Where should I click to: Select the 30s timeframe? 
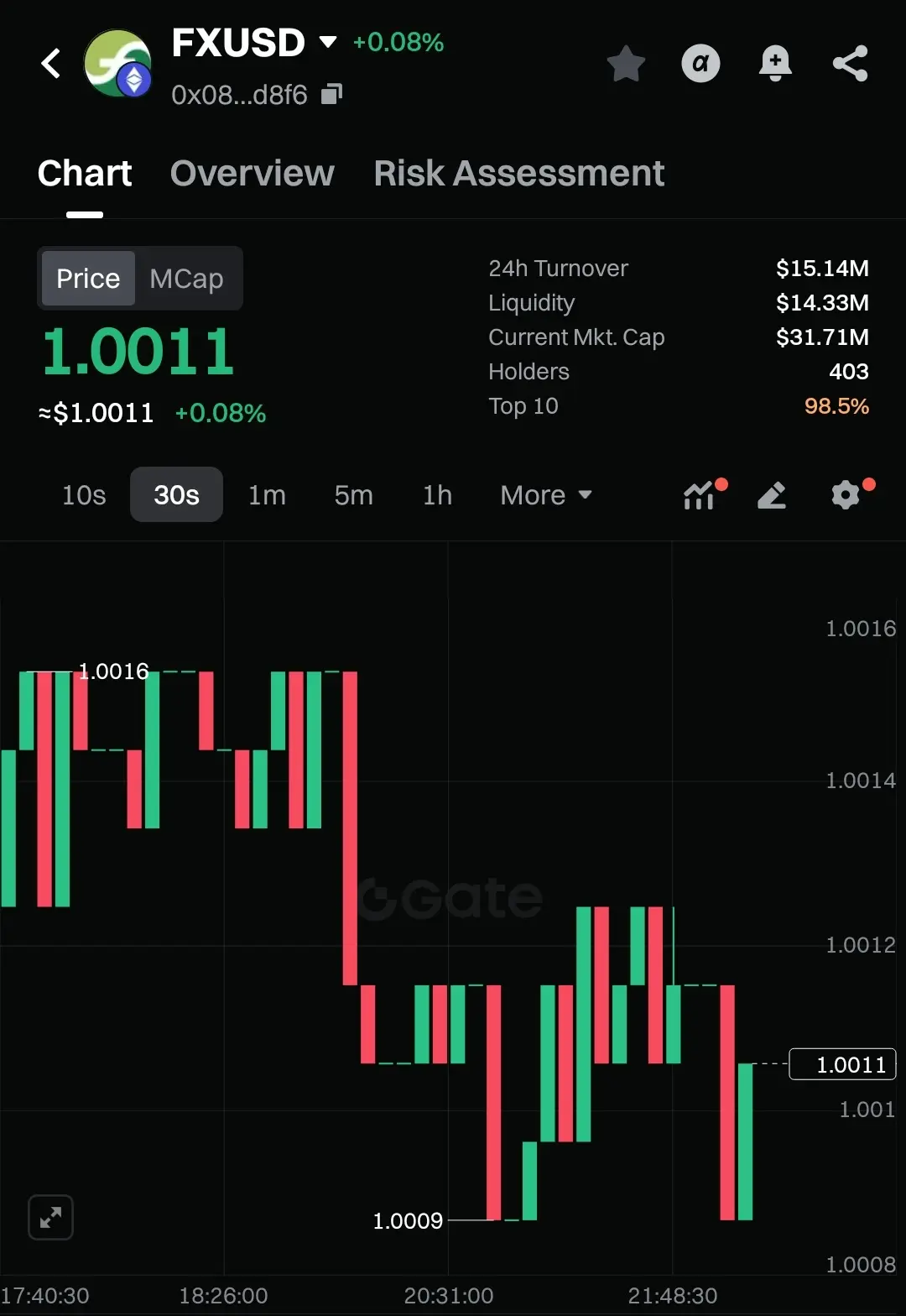pyautogui.click(x=176, y=495)
